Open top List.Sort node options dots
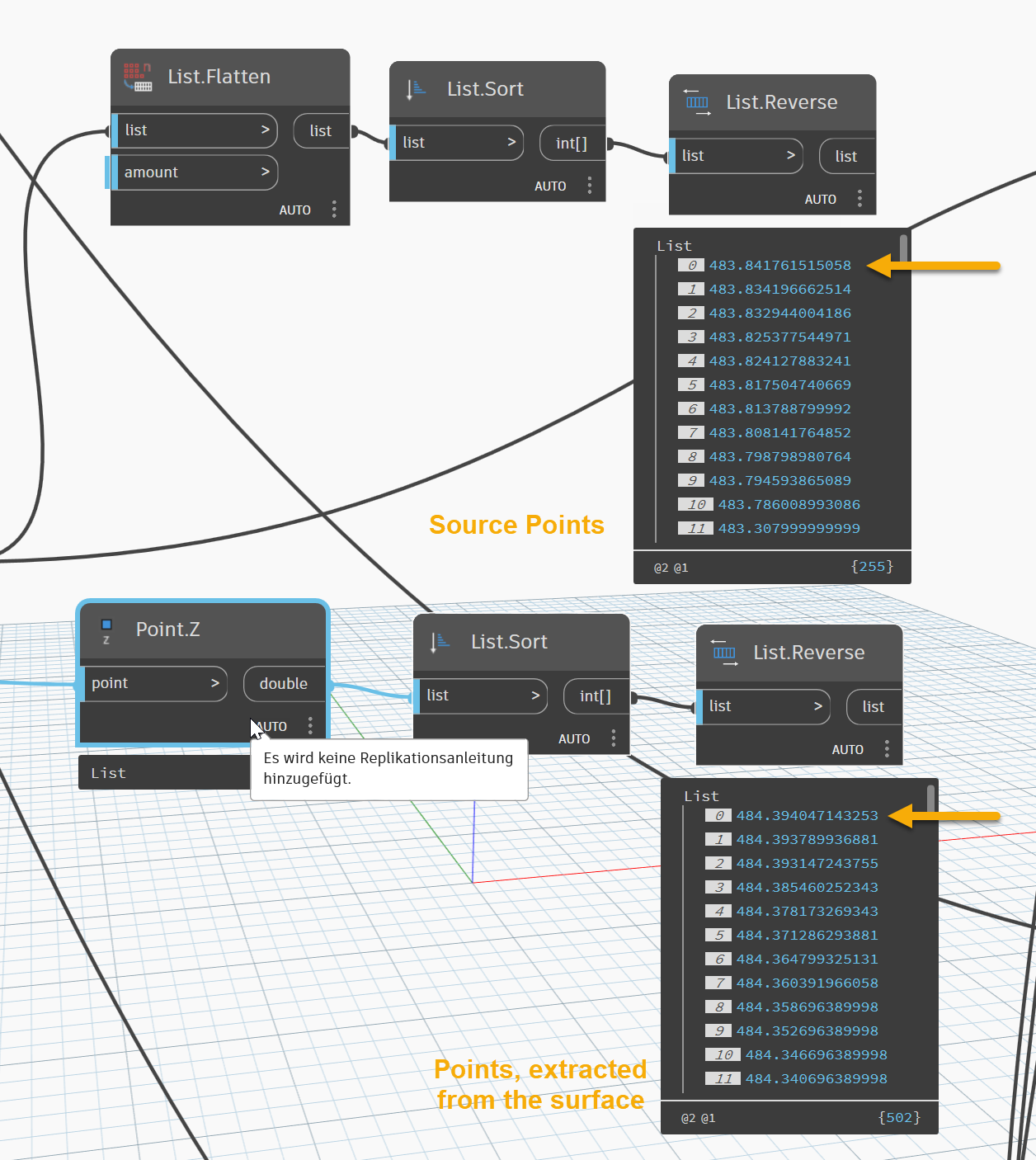This screenshot has height=1160, width=1036. click(x=590, y=186)
